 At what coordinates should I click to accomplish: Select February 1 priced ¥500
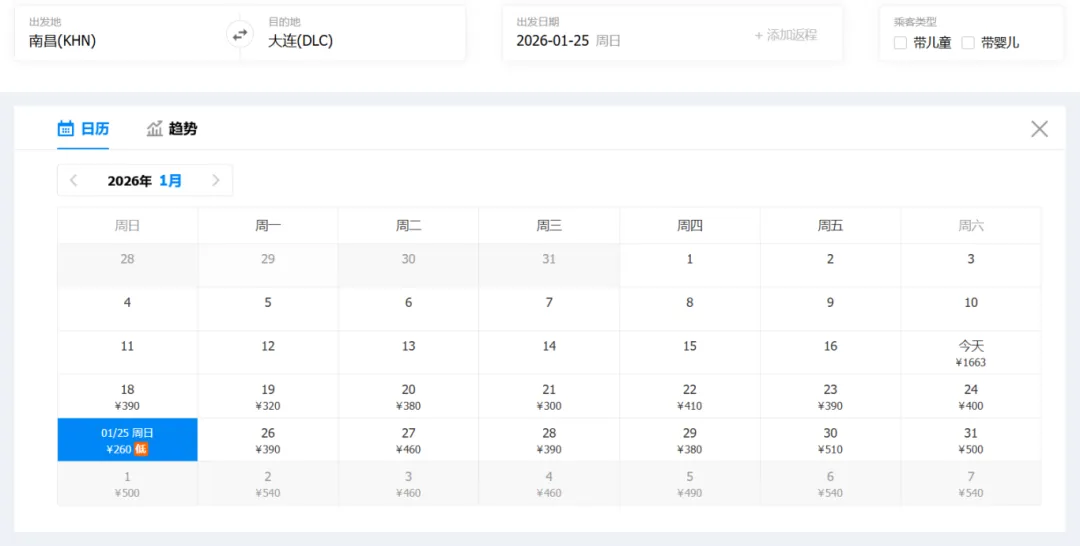(127, 483)
